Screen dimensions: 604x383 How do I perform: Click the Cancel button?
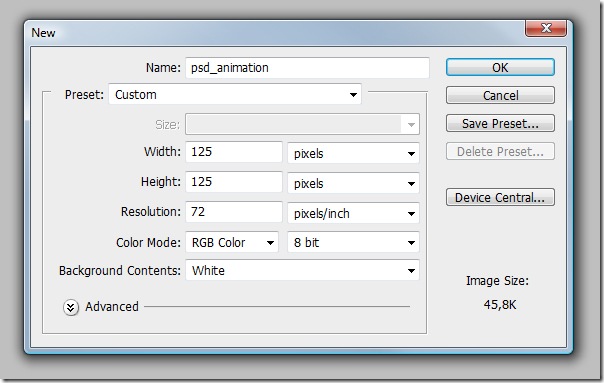[x=500, y=95]
